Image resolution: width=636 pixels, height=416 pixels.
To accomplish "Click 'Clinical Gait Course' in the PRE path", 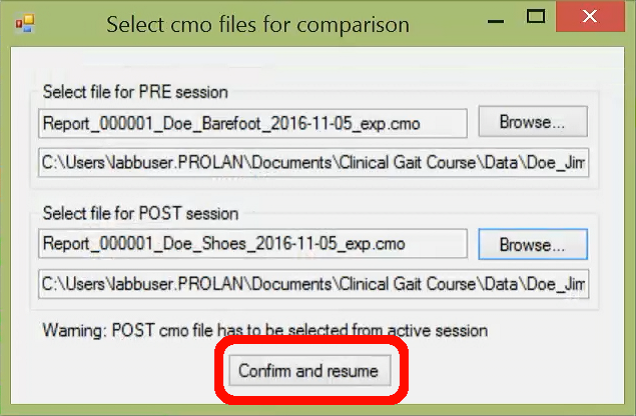I will point(407,163).
